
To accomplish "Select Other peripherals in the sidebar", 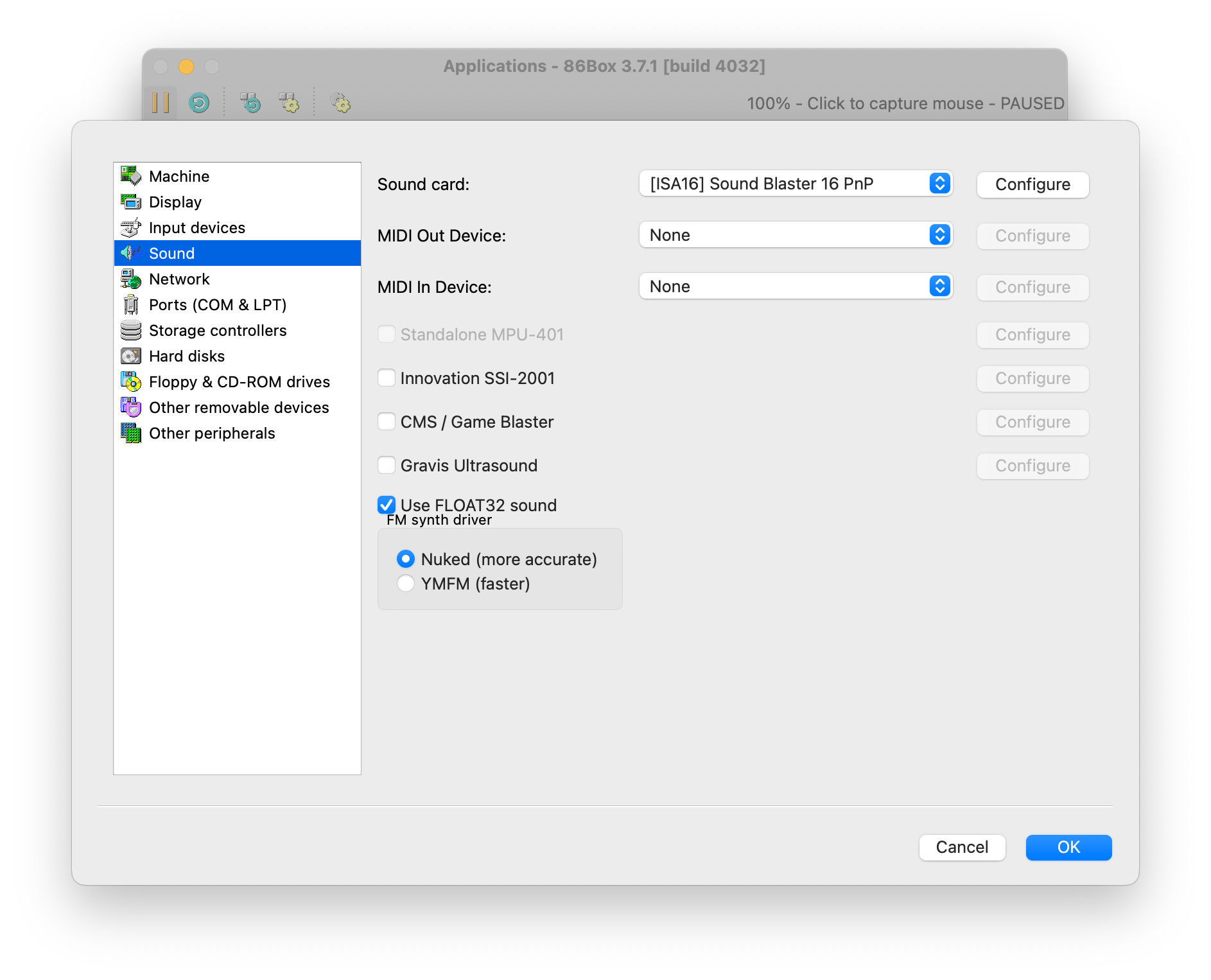I will coord(238,433).
